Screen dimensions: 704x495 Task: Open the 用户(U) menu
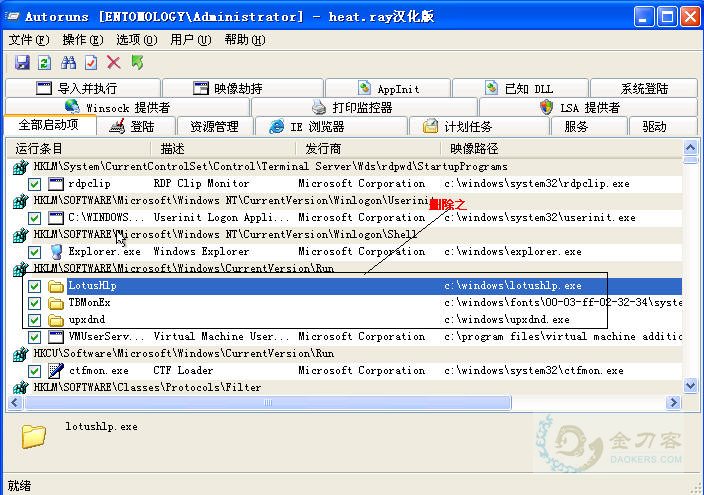click(190, 40)
